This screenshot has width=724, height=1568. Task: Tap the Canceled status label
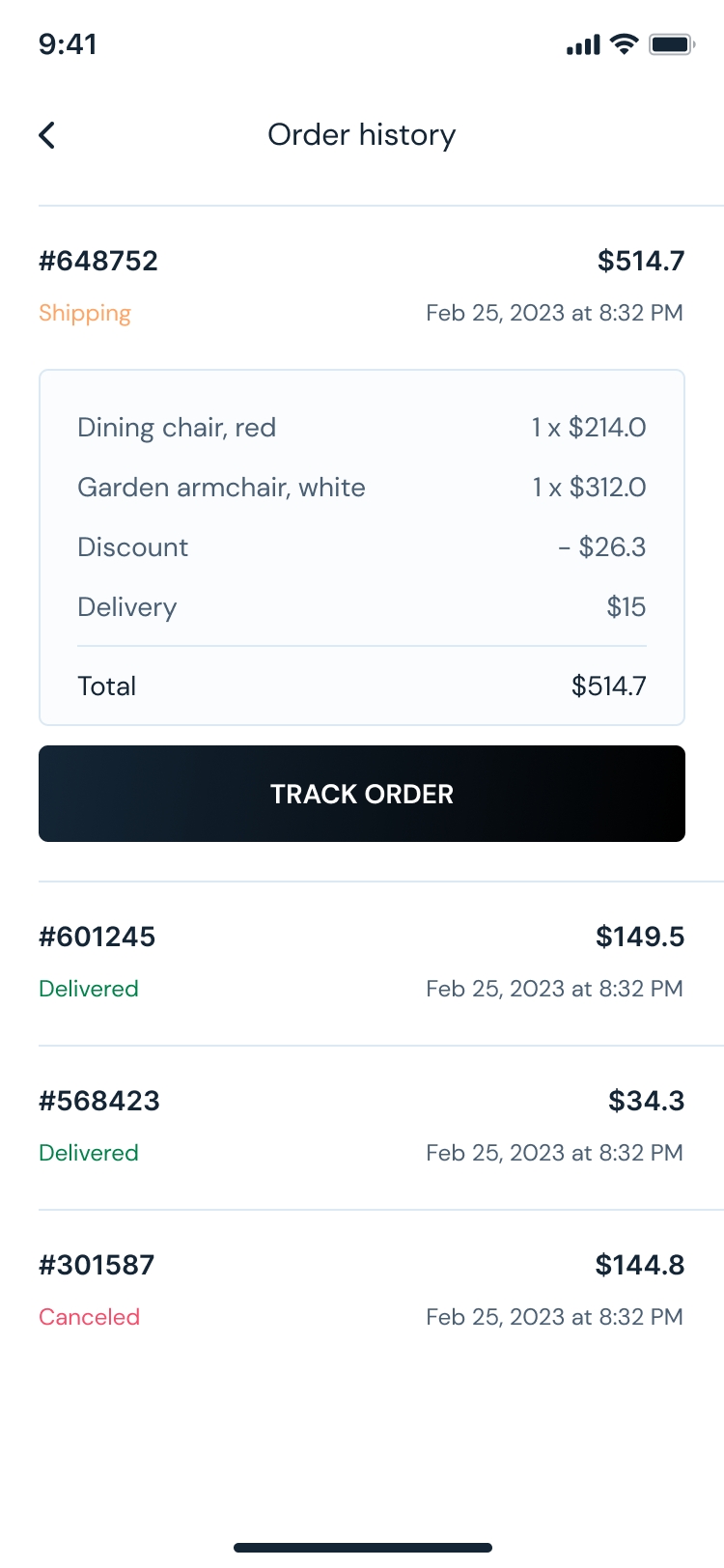point(89,1317)
